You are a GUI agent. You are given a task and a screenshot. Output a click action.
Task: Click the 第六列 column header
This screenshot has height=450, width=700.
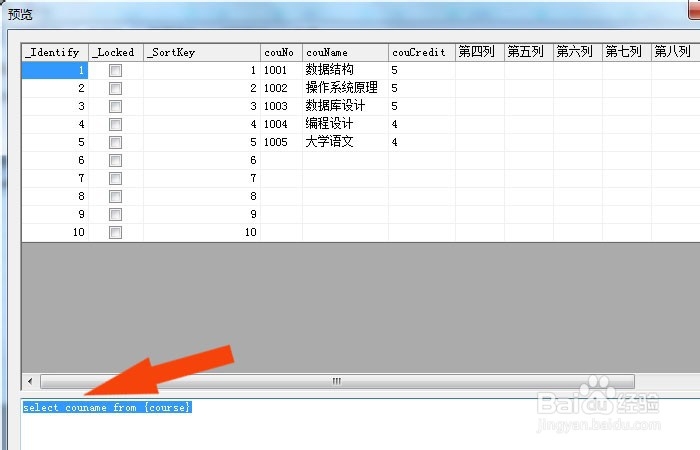pyautogui.click(x=578, y=53)
